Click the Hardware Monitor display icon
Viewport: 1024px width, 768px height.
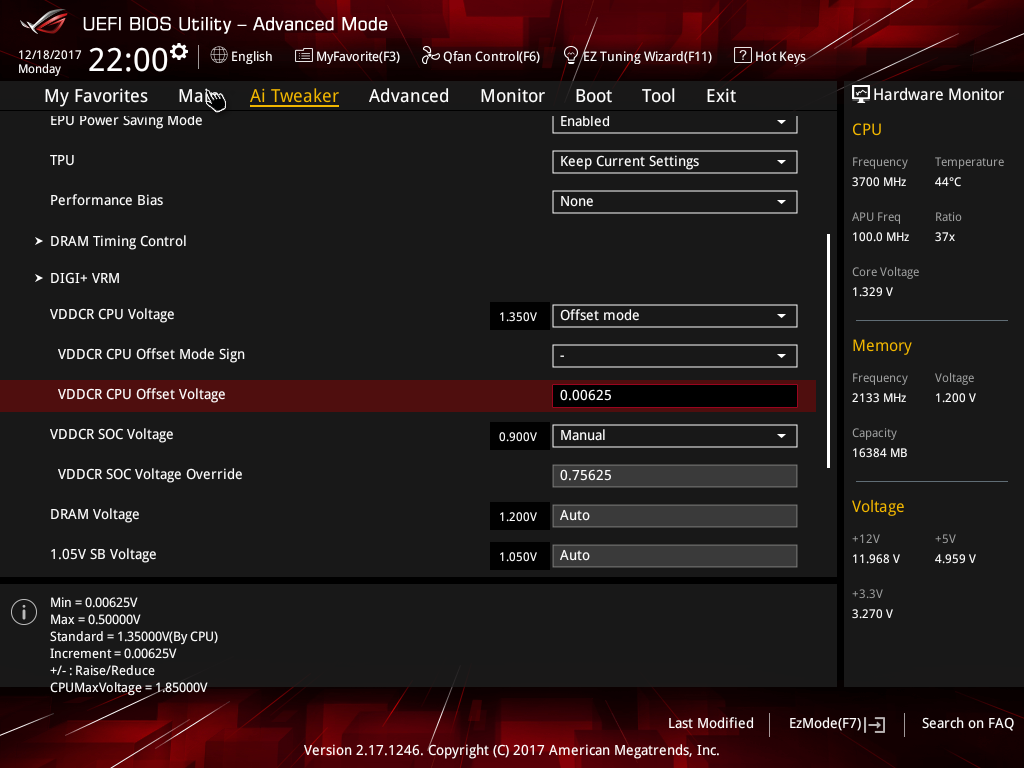pyautogui.click(x=861, y=95)
